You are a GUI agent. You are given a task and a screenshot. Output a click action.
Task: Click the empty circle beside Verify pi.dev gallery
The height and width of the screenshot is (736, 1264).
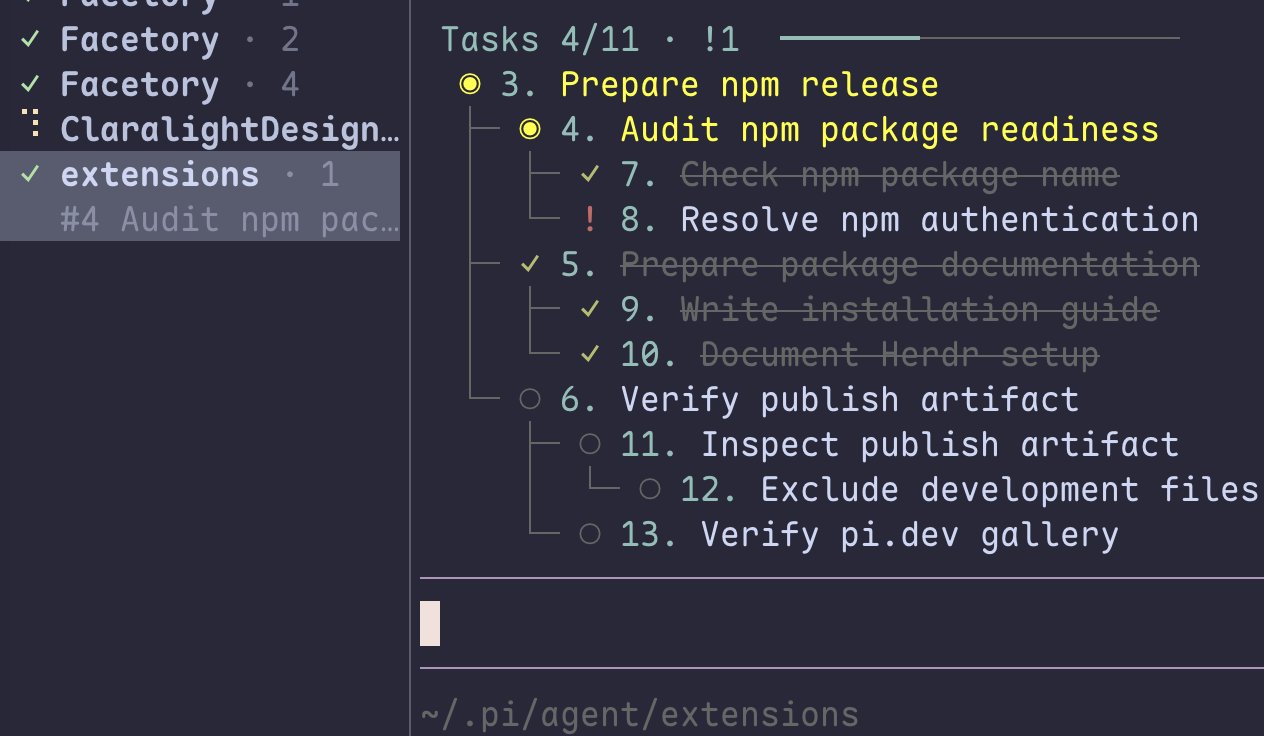click(x=590, y=534)
